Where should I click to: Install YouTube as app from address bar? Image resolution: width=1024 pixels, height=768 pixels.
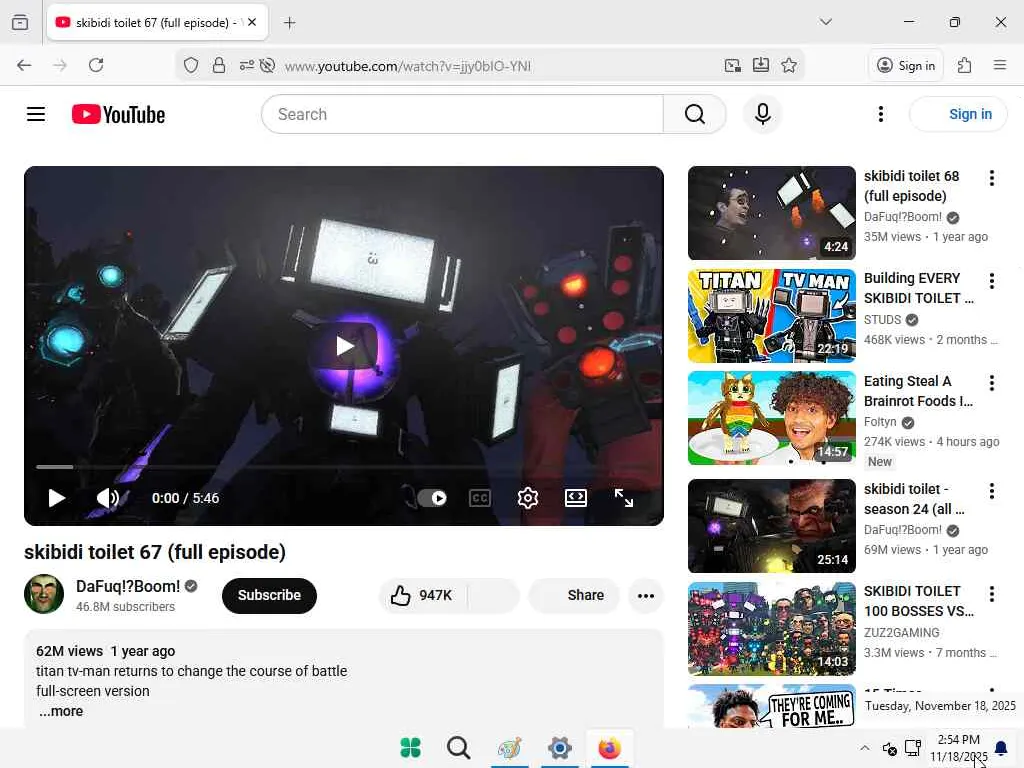click(761, 65)
